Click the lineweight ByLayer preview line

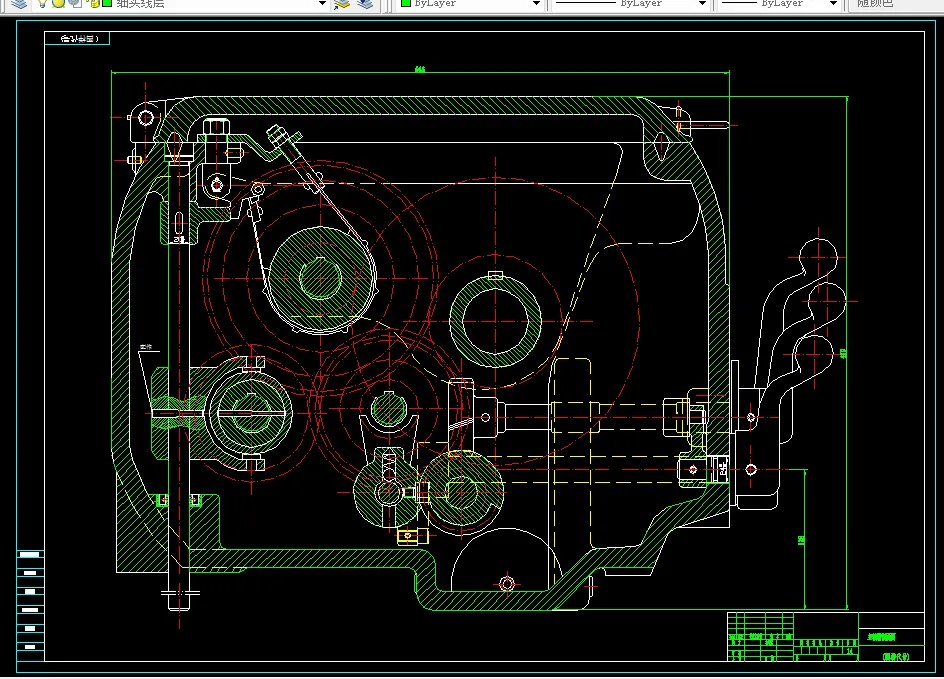[740, 4]
